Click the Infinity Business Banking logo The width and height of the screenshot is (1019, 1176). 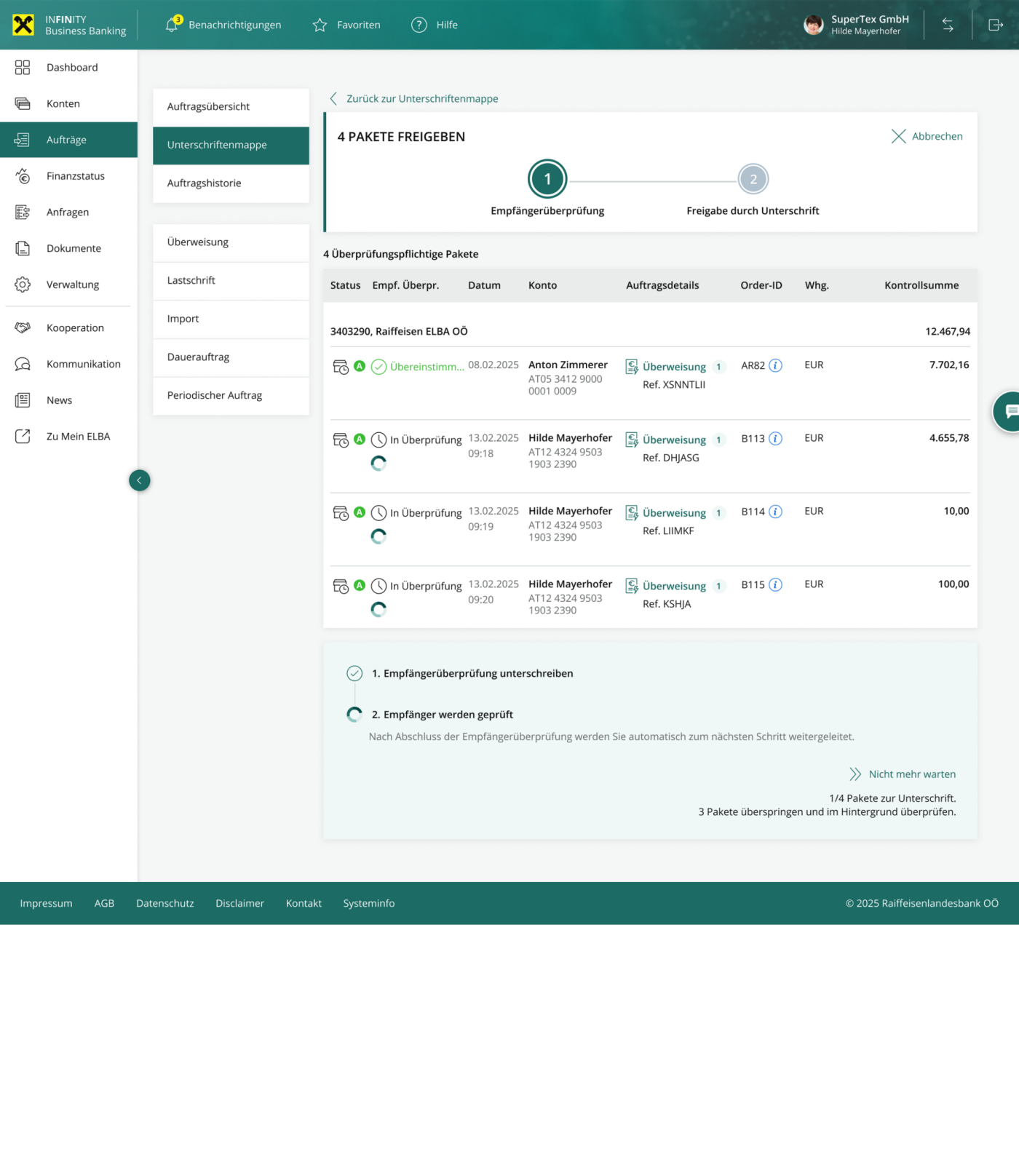coord(69,25)
